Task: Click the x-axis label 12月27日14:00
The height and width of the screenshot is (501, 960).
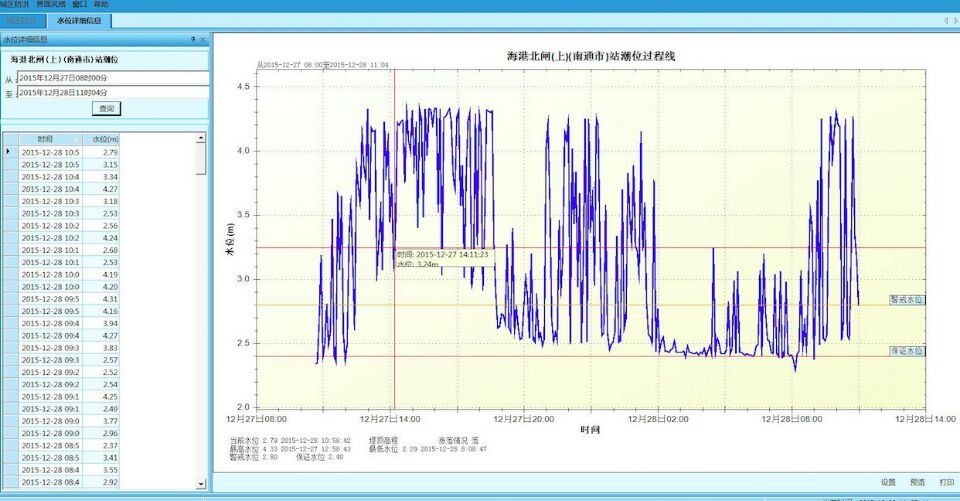Action: pyautogui.click(x=390, y=420)
